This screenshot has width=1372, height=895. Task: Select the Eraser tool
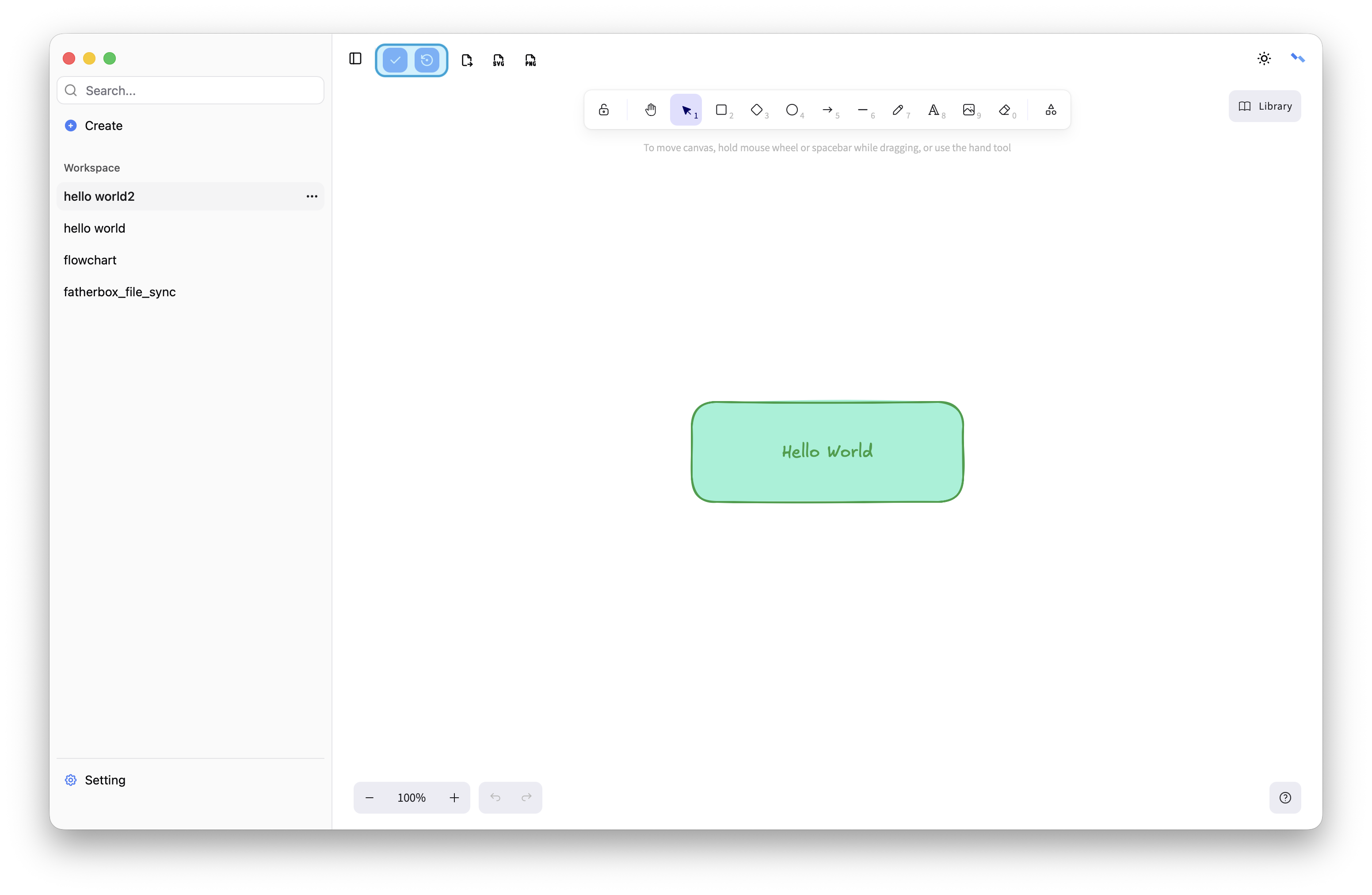1004,110
